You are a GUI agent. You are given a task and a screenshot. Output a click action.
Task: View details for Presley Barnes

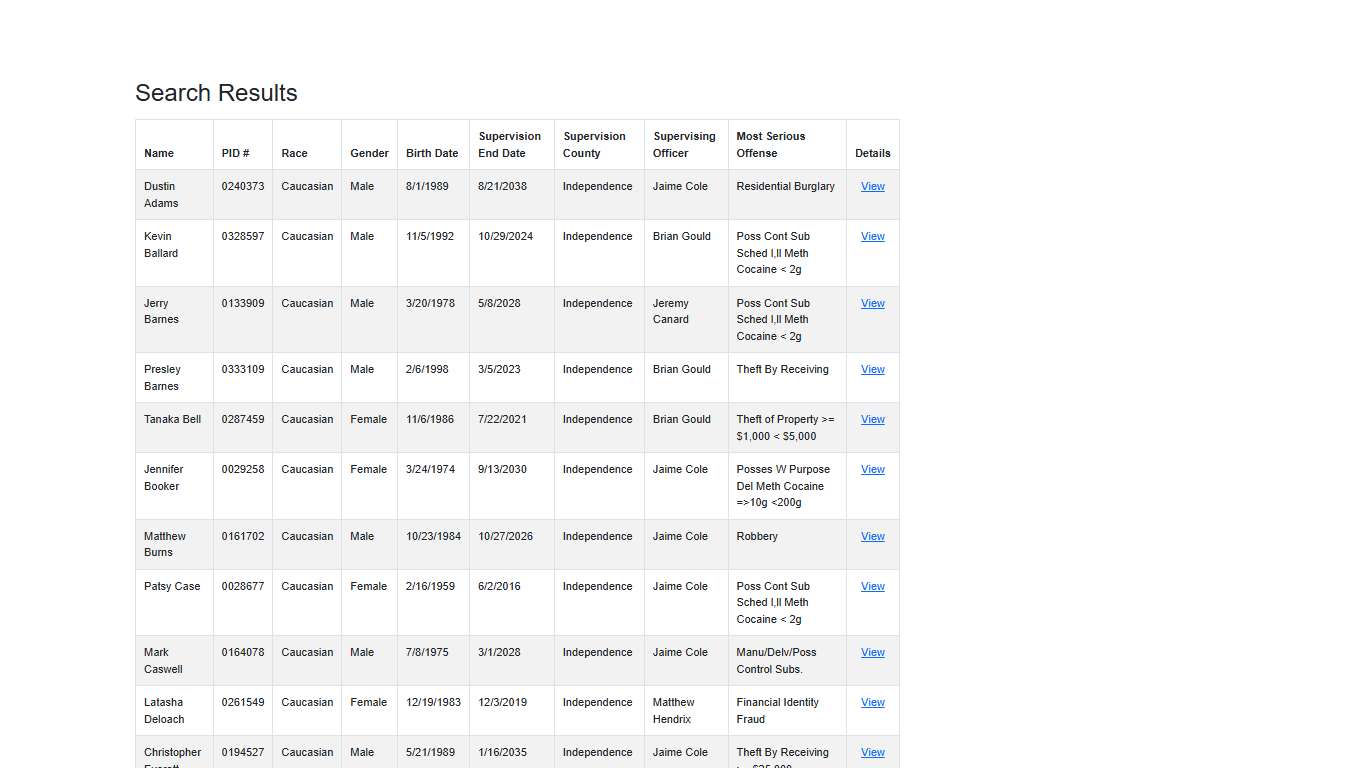coord(872,370)
